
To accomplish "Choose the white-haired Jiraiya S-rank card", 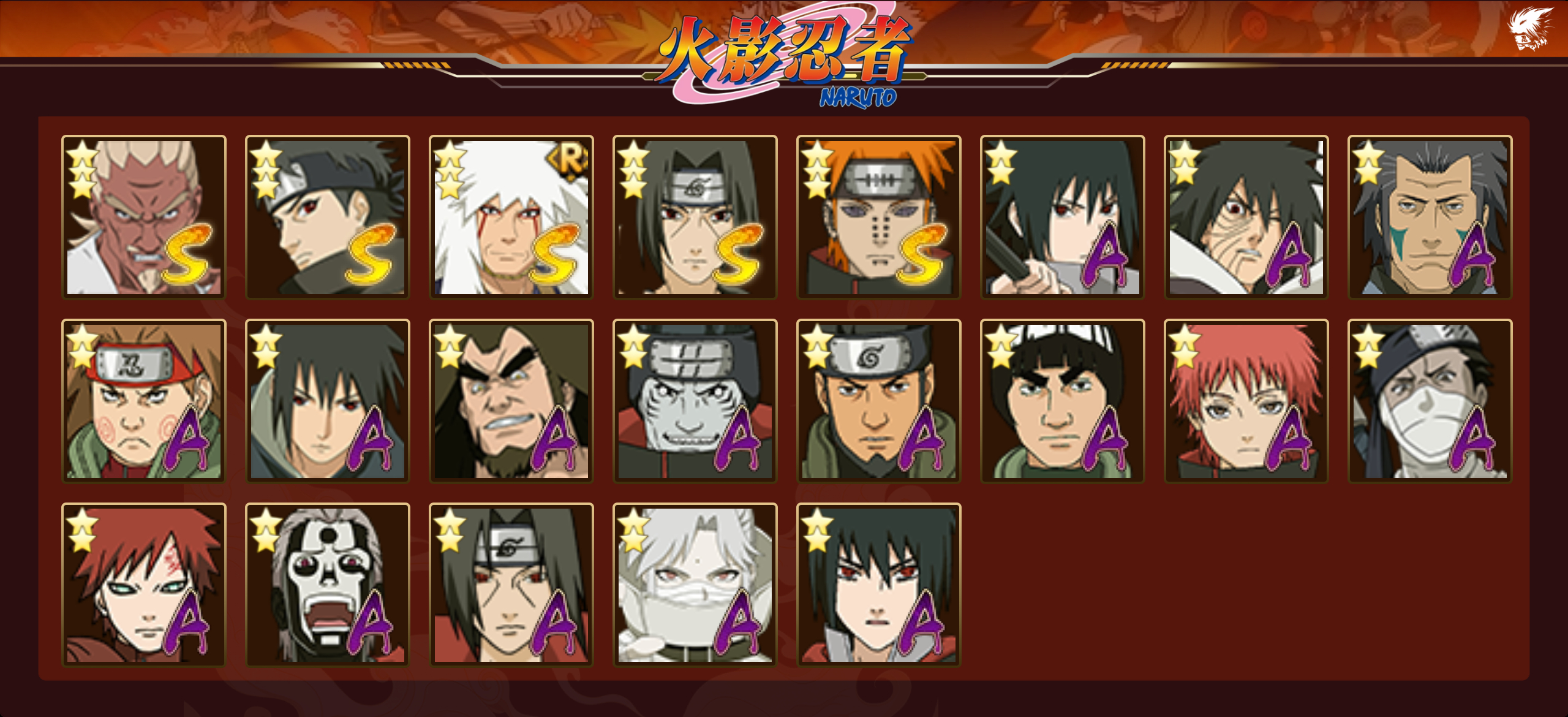I will coord(511,218).
